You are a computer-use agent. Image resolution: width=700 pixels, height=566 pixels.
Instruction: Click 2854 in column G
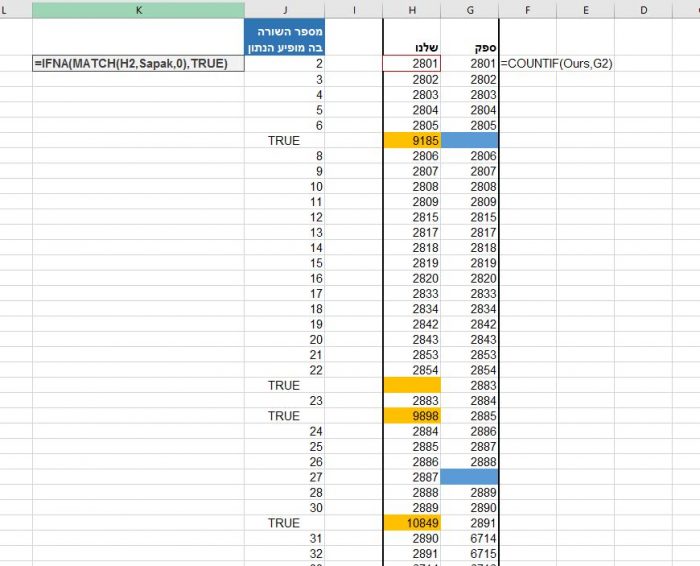[470, 370]
